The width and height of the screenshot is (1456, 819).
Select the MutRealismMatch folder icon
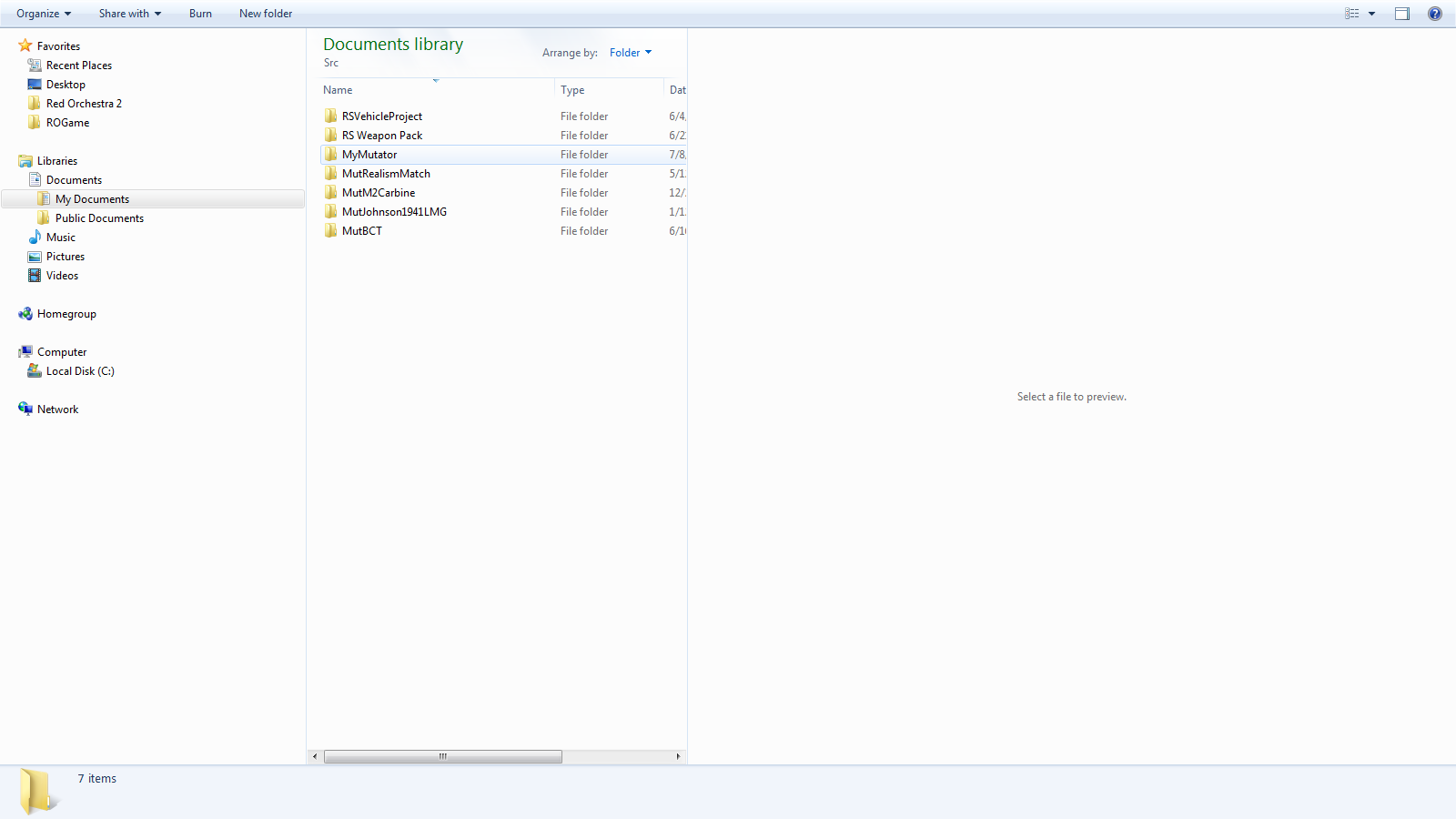coord(330,173)
